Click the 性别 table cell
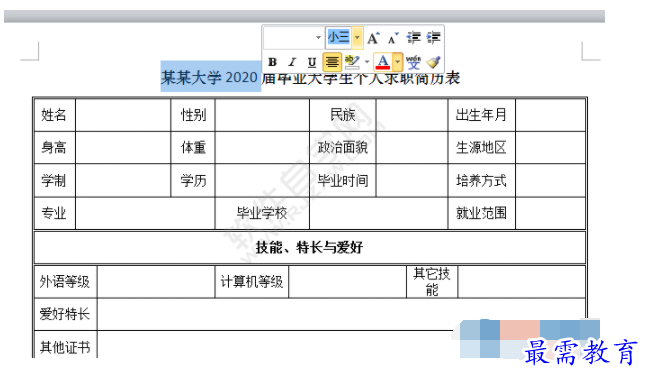Screen dimensions: 646x384 point(193,115)
